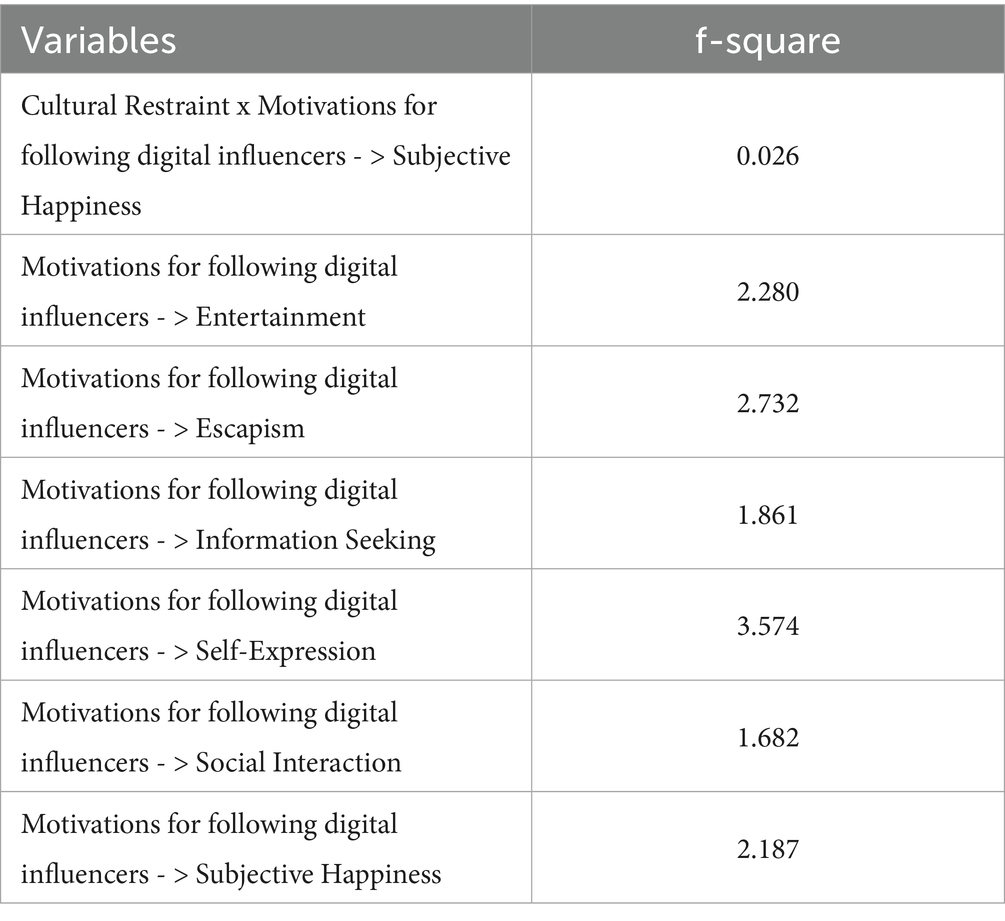1005x921 pixels.
Task: Click the Variables column header
Action: (x=99, y=40)
